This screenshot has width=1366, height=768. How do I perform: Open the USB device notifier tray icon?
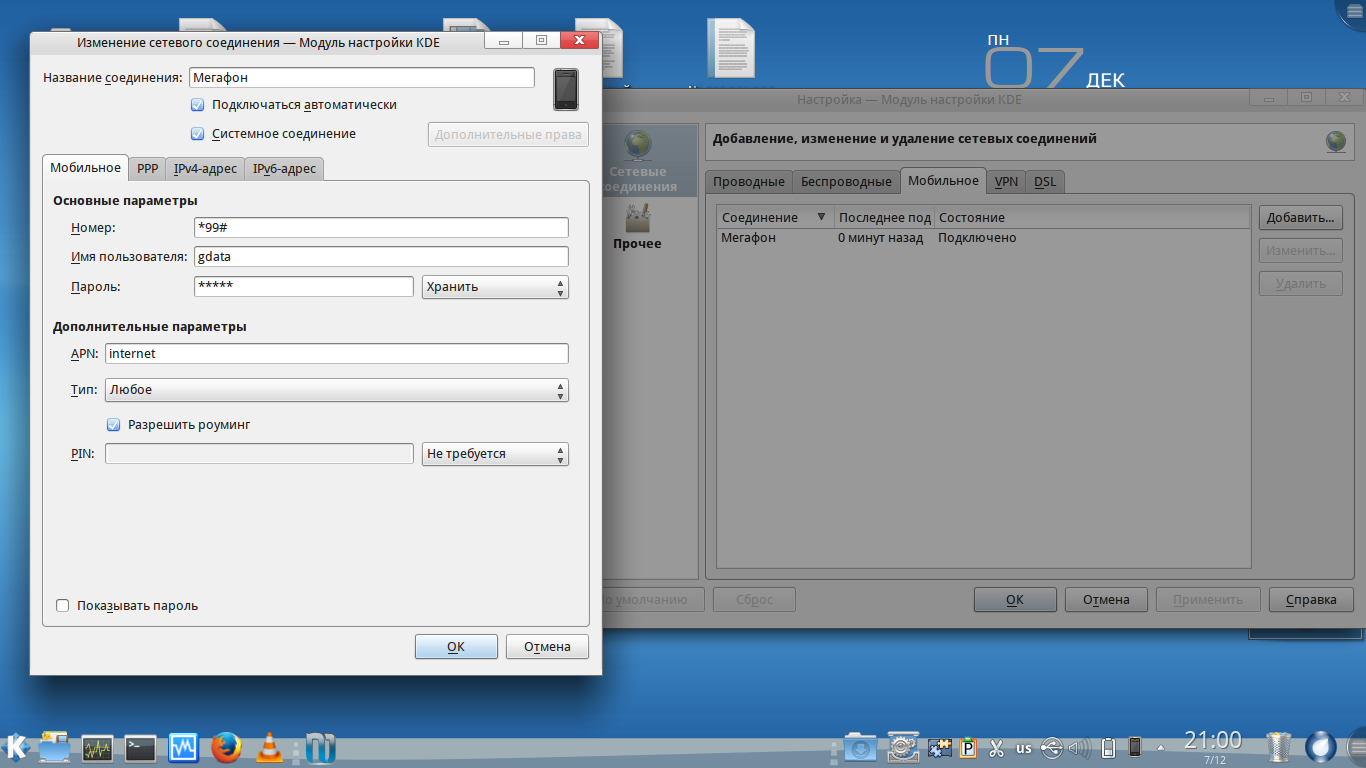(1051, 748)
